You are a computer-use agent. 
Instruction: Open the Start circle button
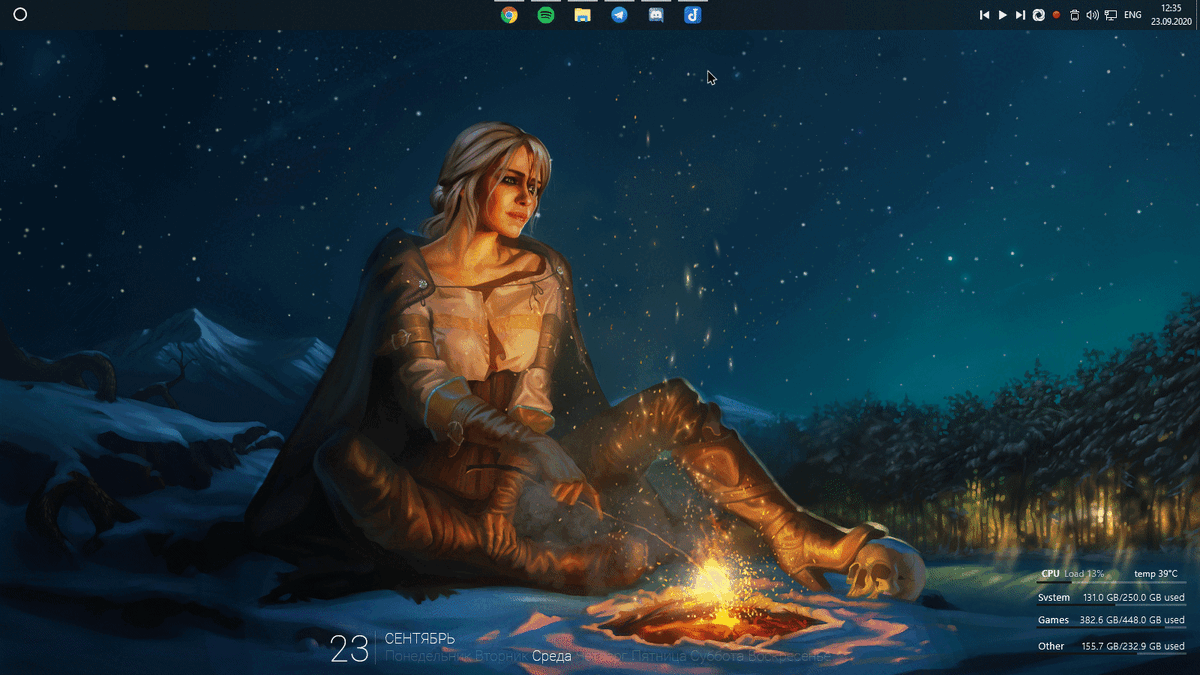[19, 15]
